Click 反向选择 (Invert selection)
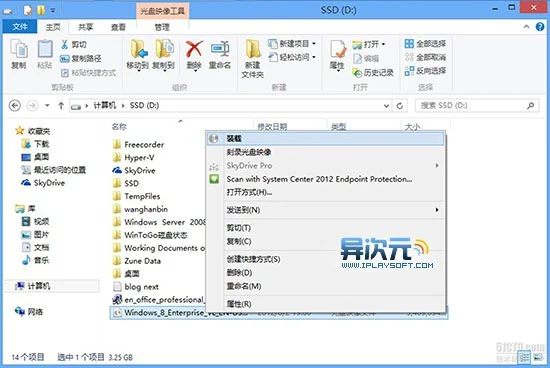The image size is (550, 368). [x=425, y=71]
